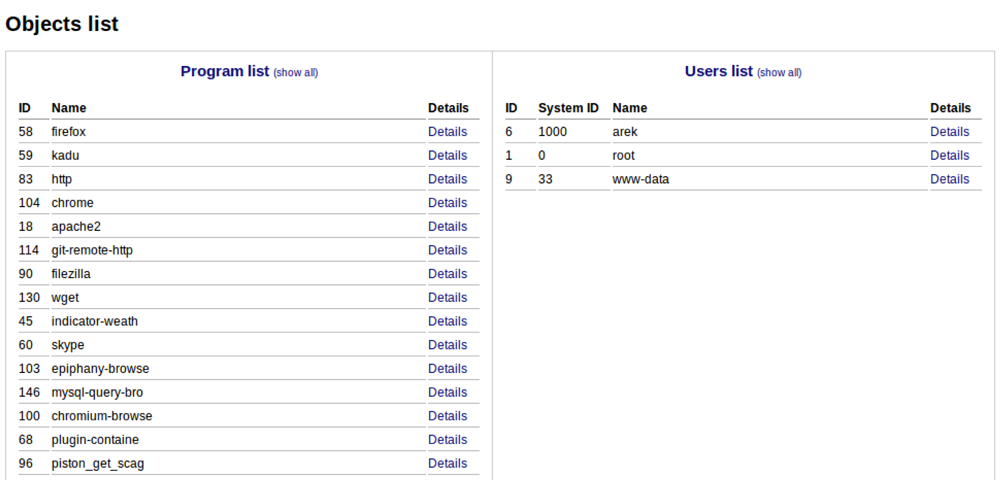Viewport: 1000px width, 480px height.
Task: Open Details for firefox program
Action: point(447,132)
